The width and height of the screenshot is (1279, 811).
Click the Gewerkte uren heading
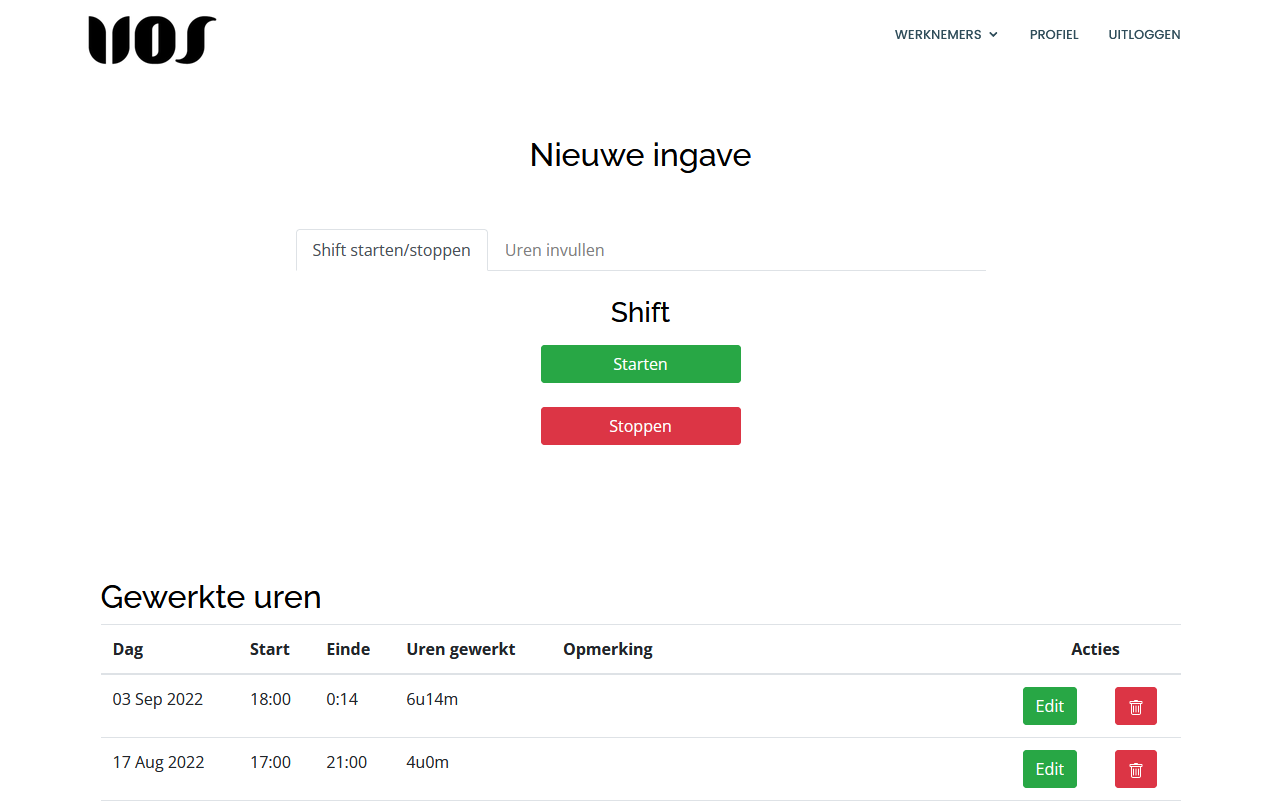click(x=211, y=597)
